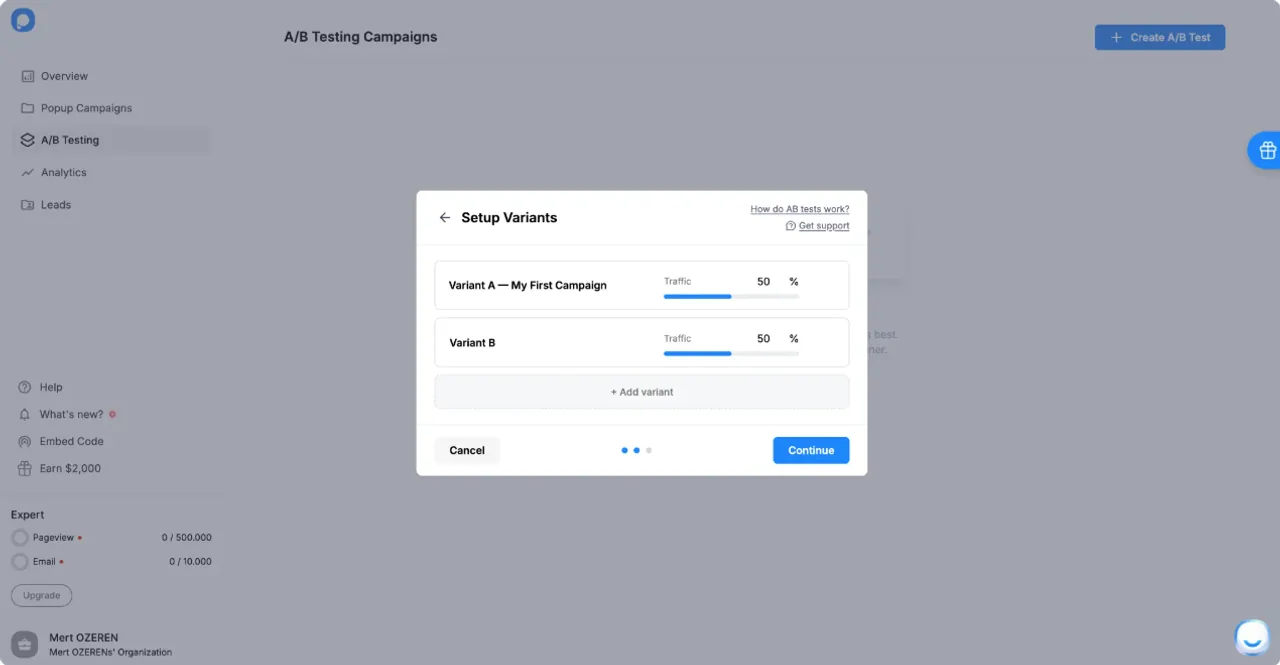Click Variant A traffic percentage field
The width and height of the screenshot is (1280, 665).
[764, 282]
